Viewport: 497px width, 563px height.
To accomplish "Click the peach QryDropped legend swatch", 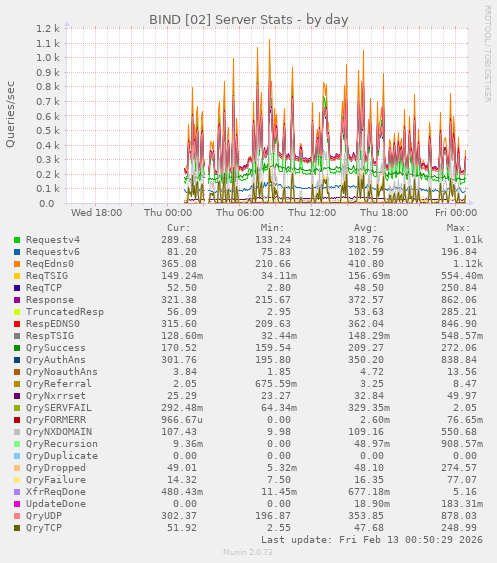I will 17,468.
